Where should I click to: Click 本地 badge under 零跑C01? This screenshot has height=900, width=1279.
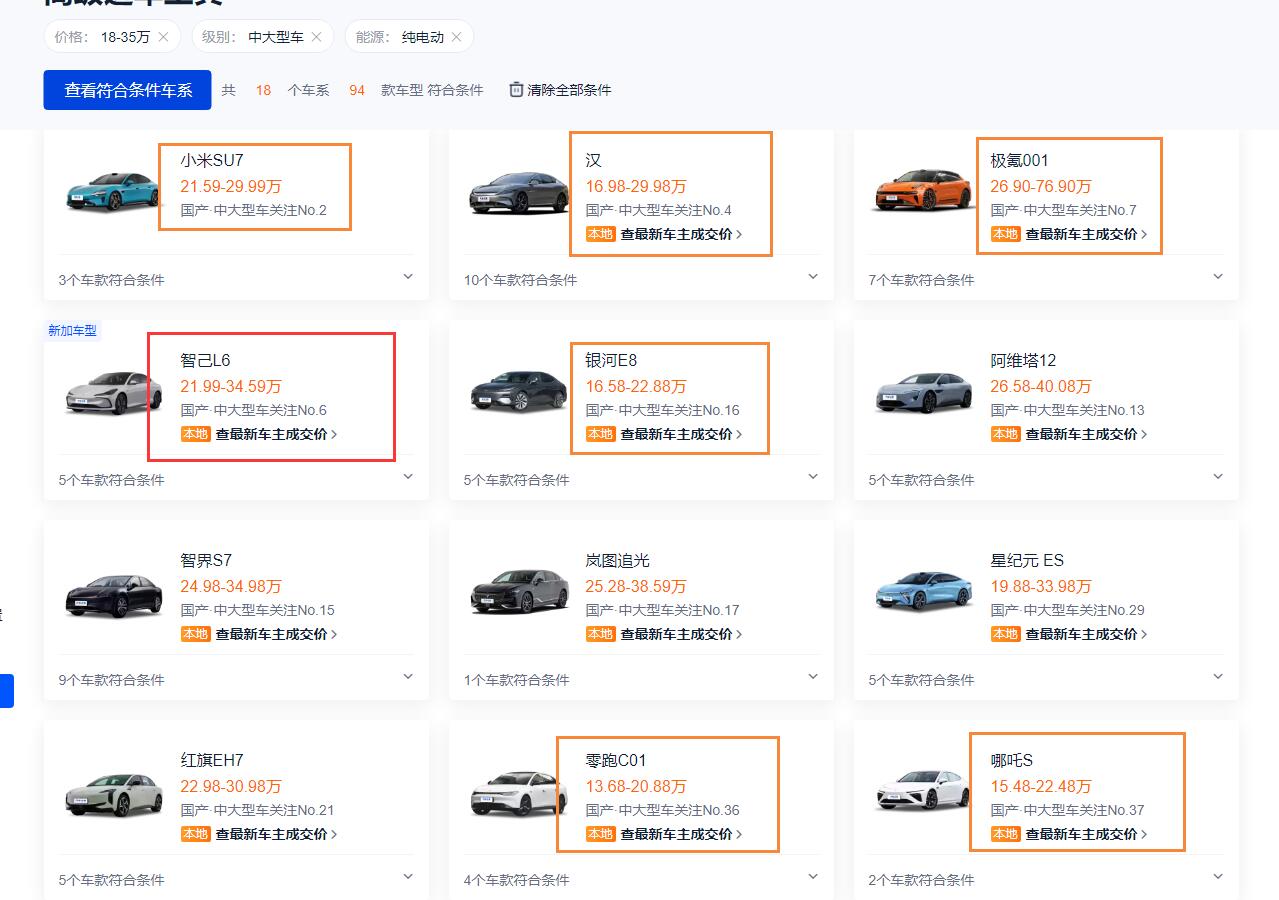click(x=600, y=834)
